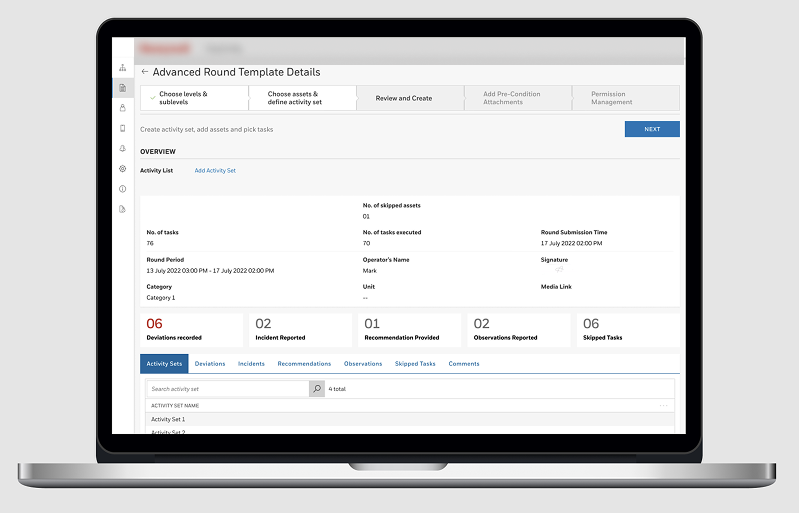Open the hierarchy tree sidebar icon
The image size is (799, 513).
122,68
